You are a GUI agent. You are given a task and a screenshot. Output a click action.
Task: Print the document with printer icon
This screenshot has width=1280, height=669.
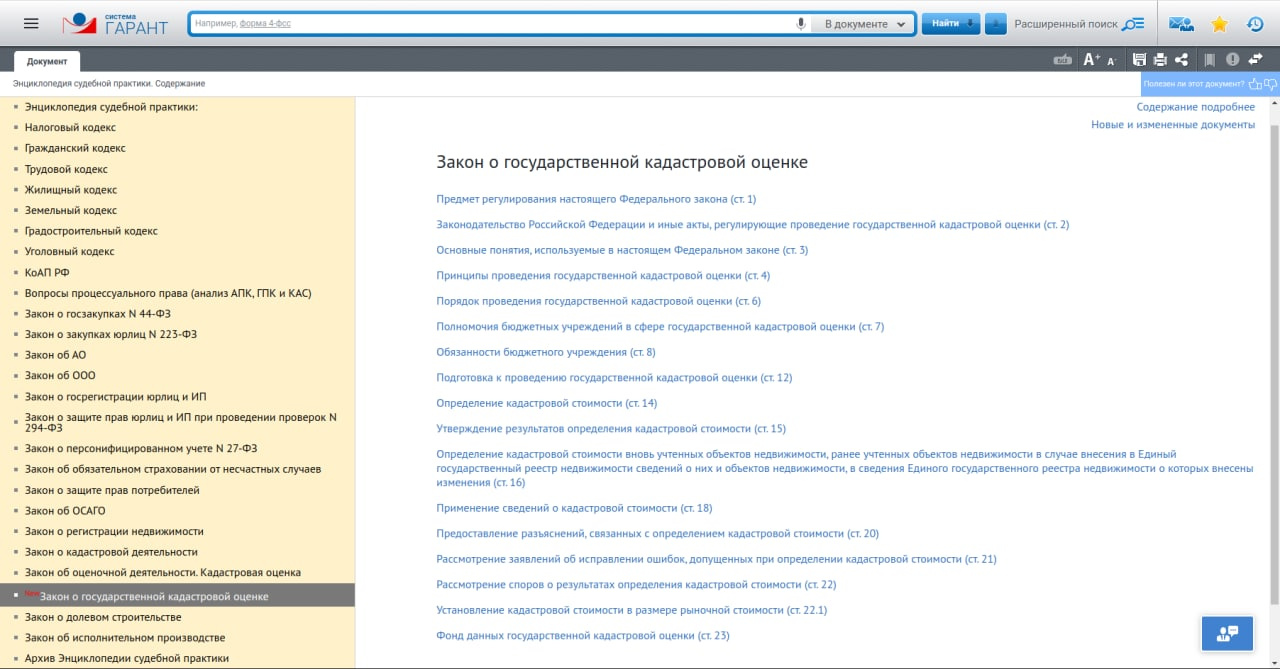(1160, 60)
